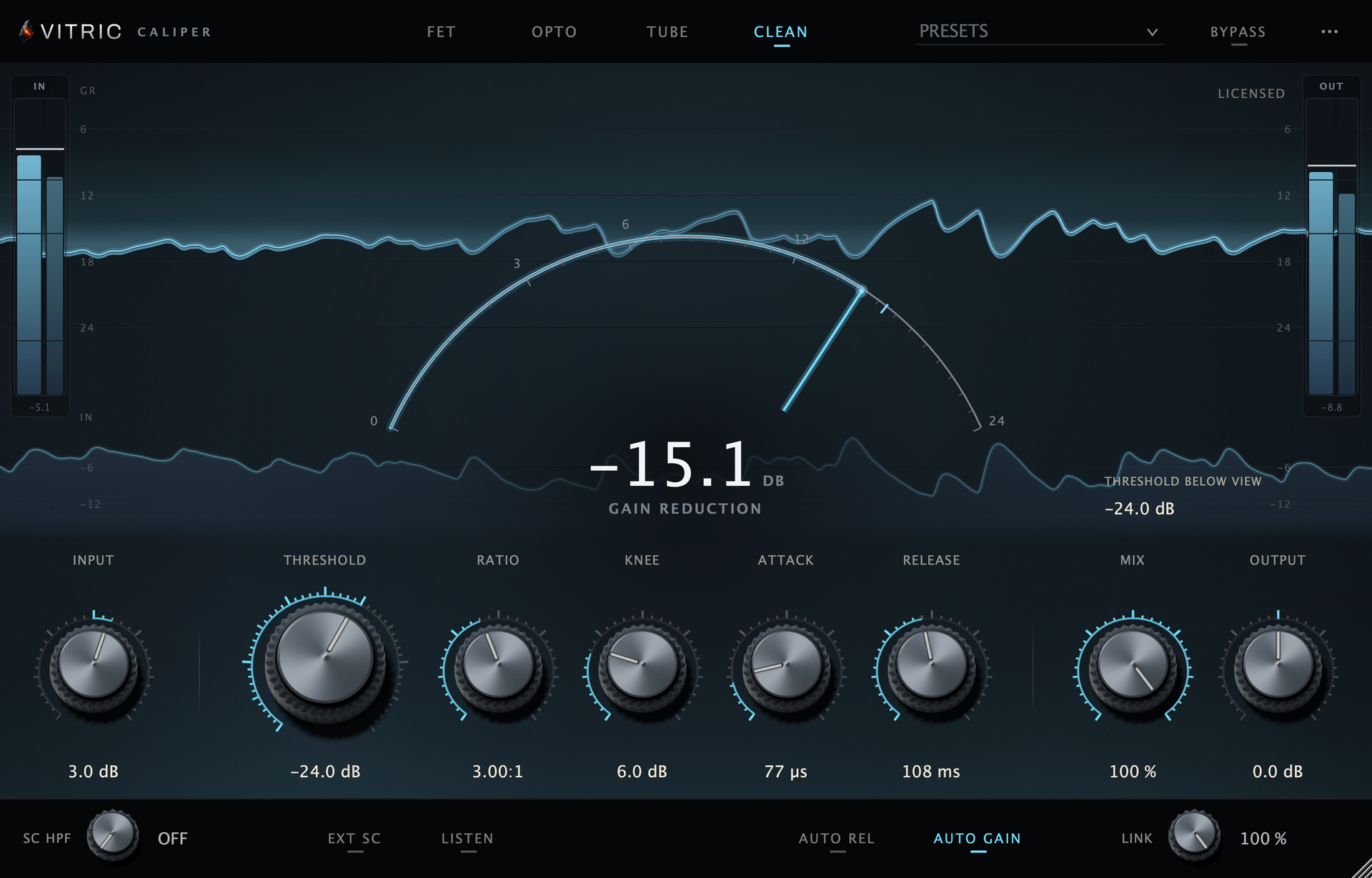The image size is (1372, 878).
Task: Click the Knee knob
Action: [x=642, y=665]
